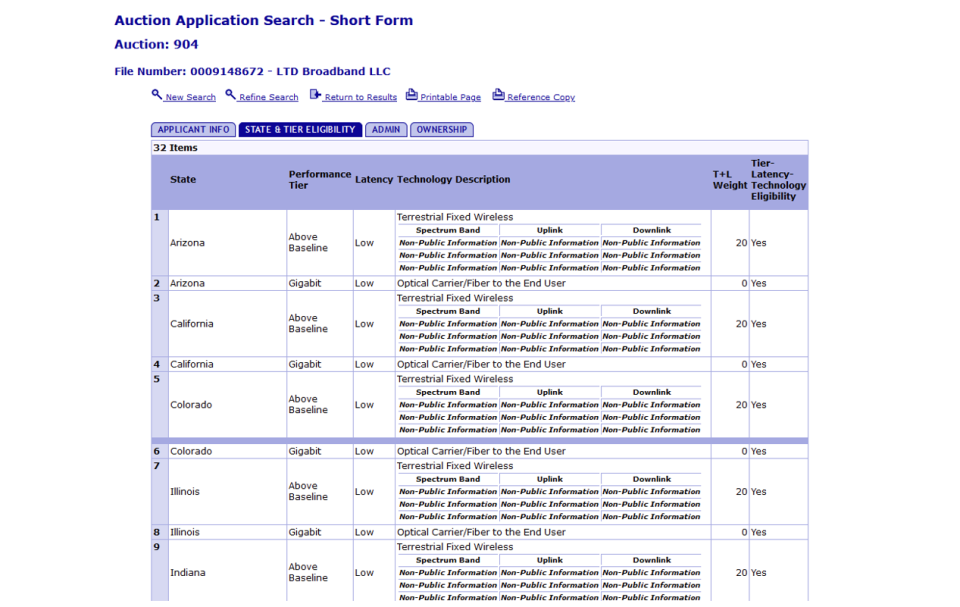Open the Admin tab

(x=386, y=130)
